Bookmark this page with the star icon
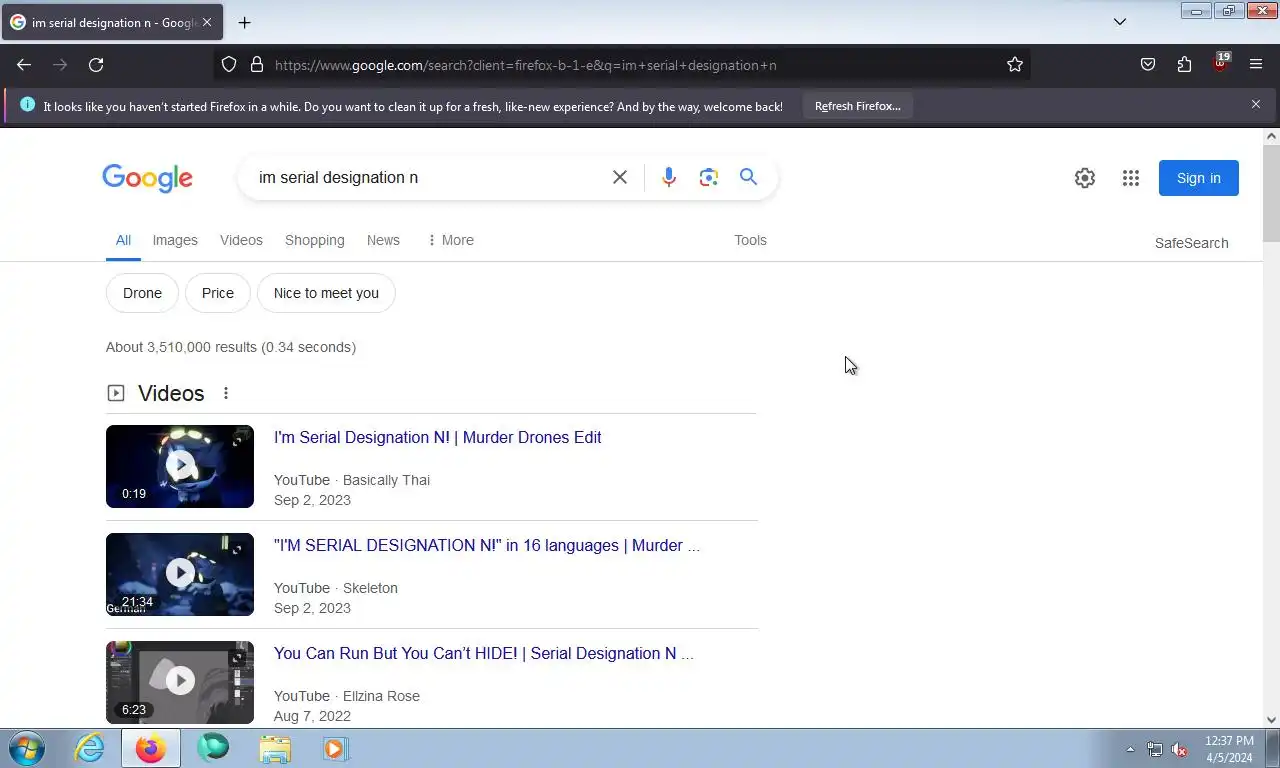Viewport: 1280px width, 768px height. [x=1015, y=65]
